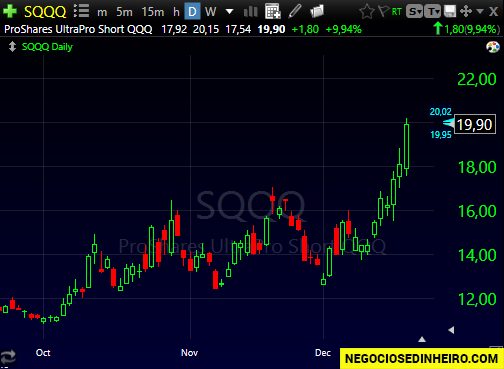Click the up/down arrows beside SQQQ Daily

(12, 47)
